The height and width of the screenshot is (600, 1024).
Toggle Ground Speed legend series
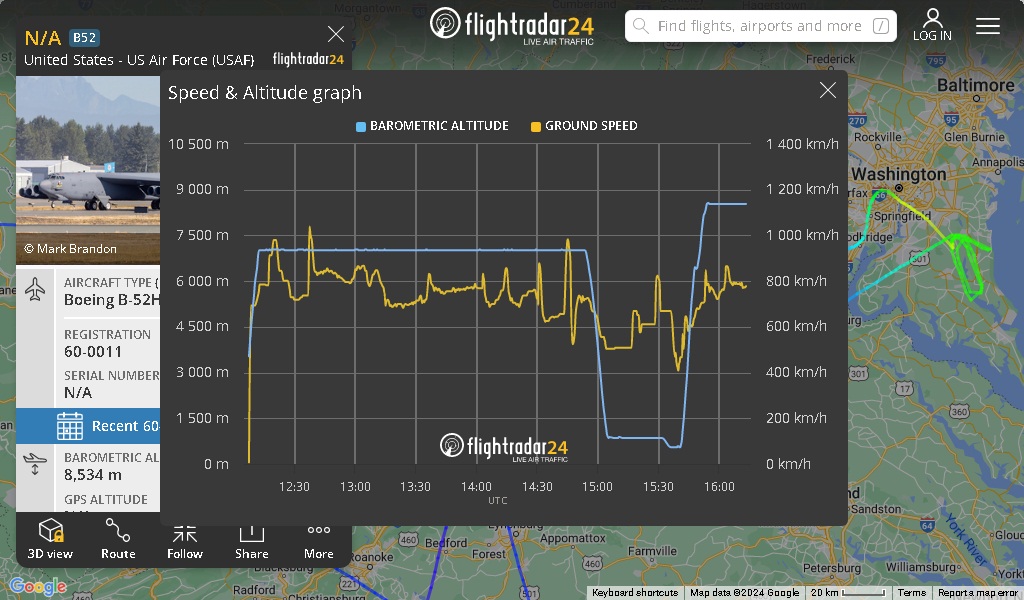(584, 126)
